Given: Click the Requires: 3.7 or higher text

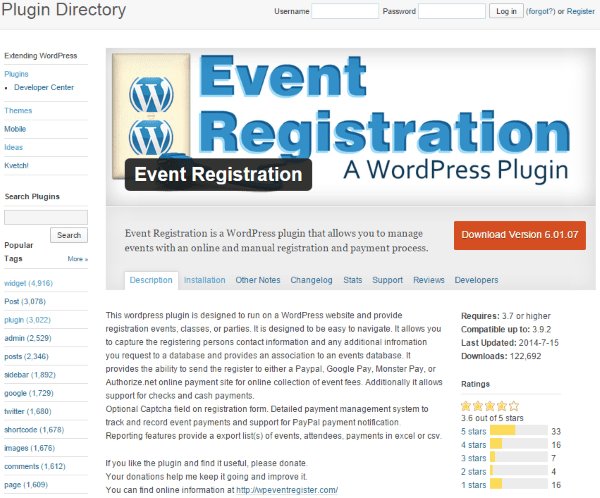Looking at the screenshot, I should pyautogui.click(x=505, y=316).
